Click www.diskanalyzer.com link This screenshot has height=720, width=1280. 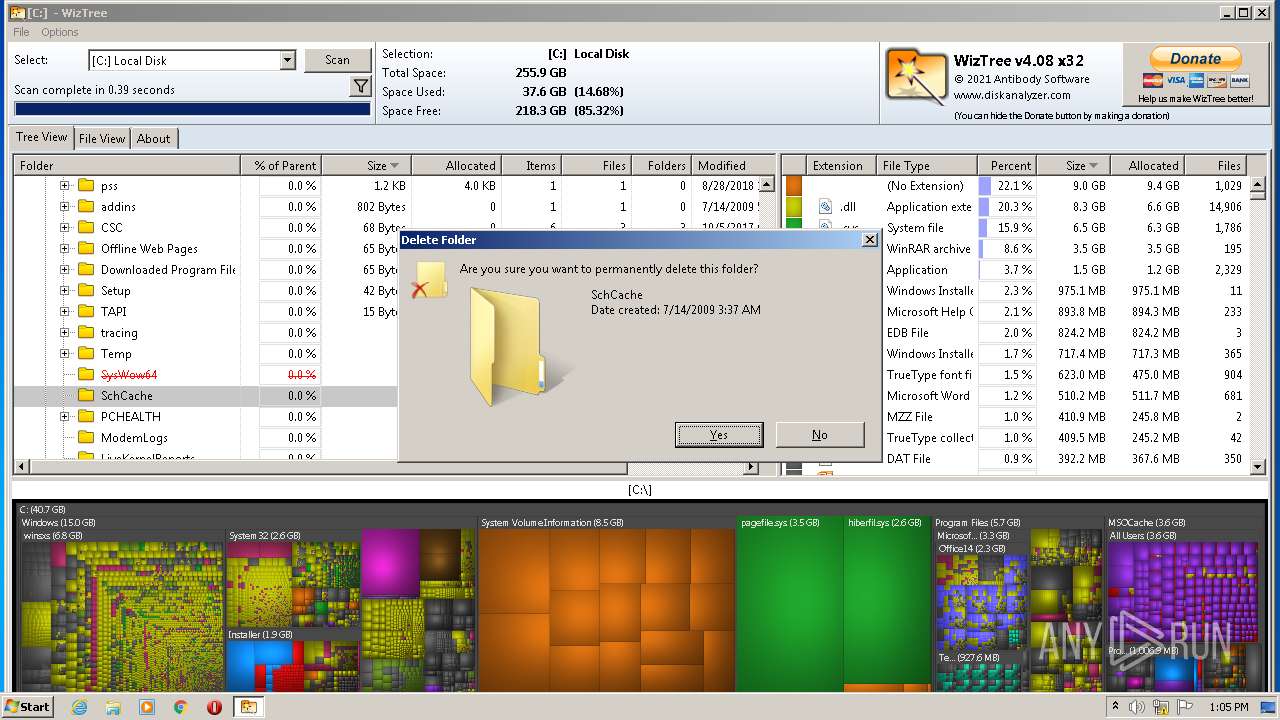pyautogui.click(x=1012, y=96)
